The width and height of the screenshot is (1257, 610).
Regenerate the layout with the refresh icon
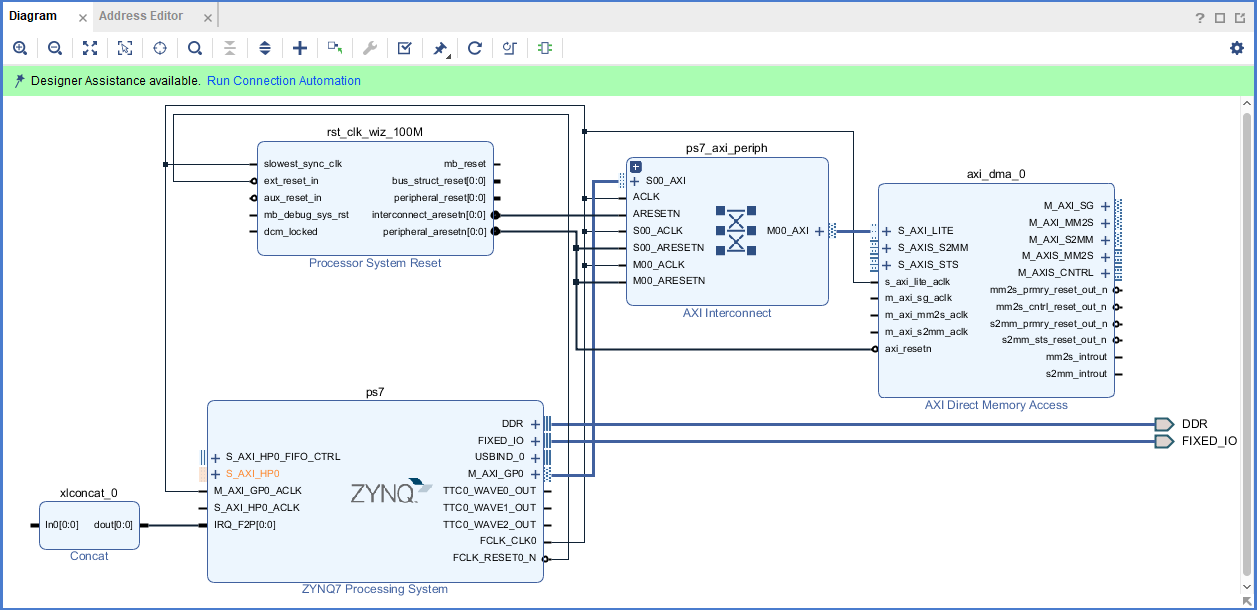475,47
